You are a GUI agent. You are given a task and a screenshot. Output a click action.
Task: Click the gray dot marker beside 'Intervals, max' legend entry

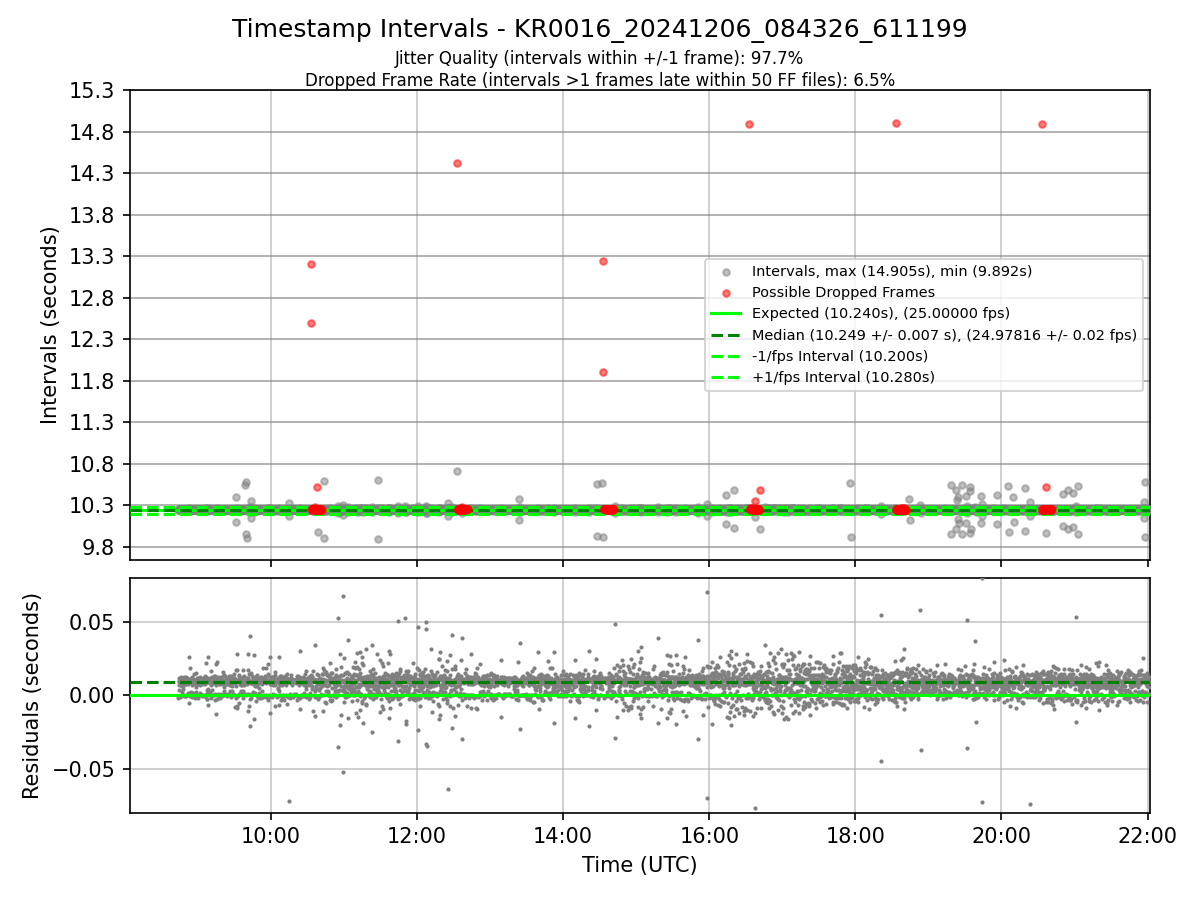727,271
